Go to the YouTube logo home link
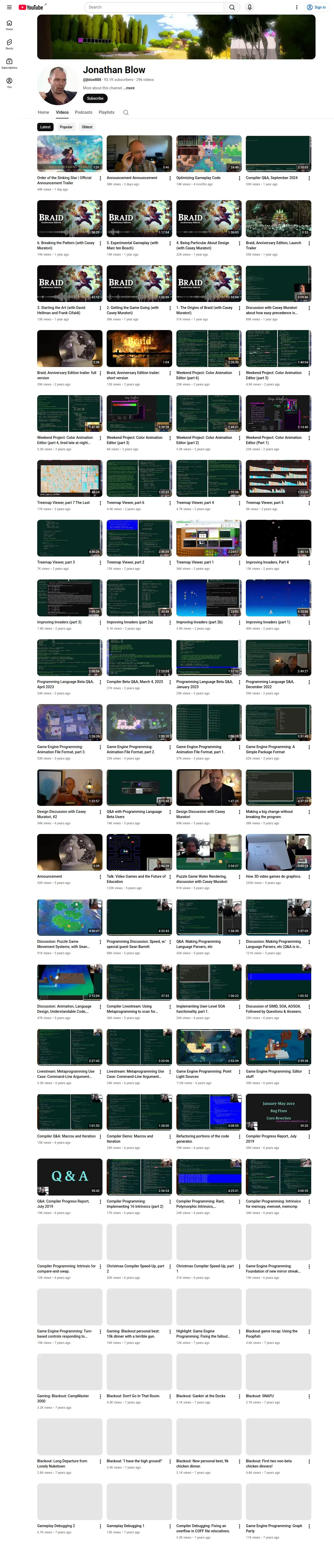This screenshot has height=1568, width=334. [31, 7]
